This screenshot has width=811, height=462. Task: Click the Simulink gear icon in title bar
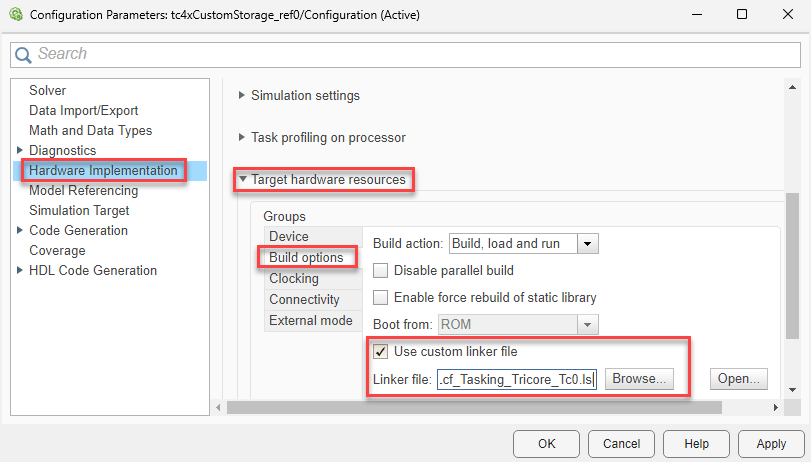15,15
